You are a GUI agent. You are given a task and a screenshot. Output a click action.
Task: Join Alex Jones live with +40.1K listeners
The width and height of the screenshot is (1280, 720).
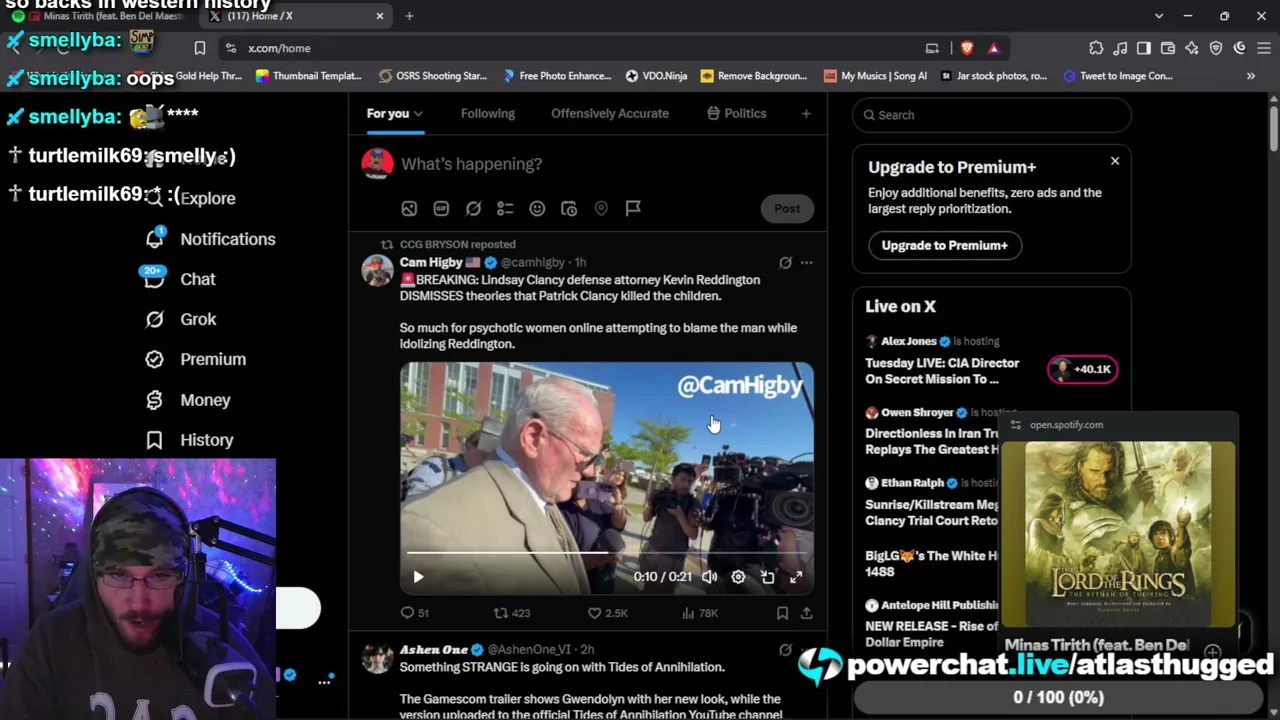(1083, 369)
